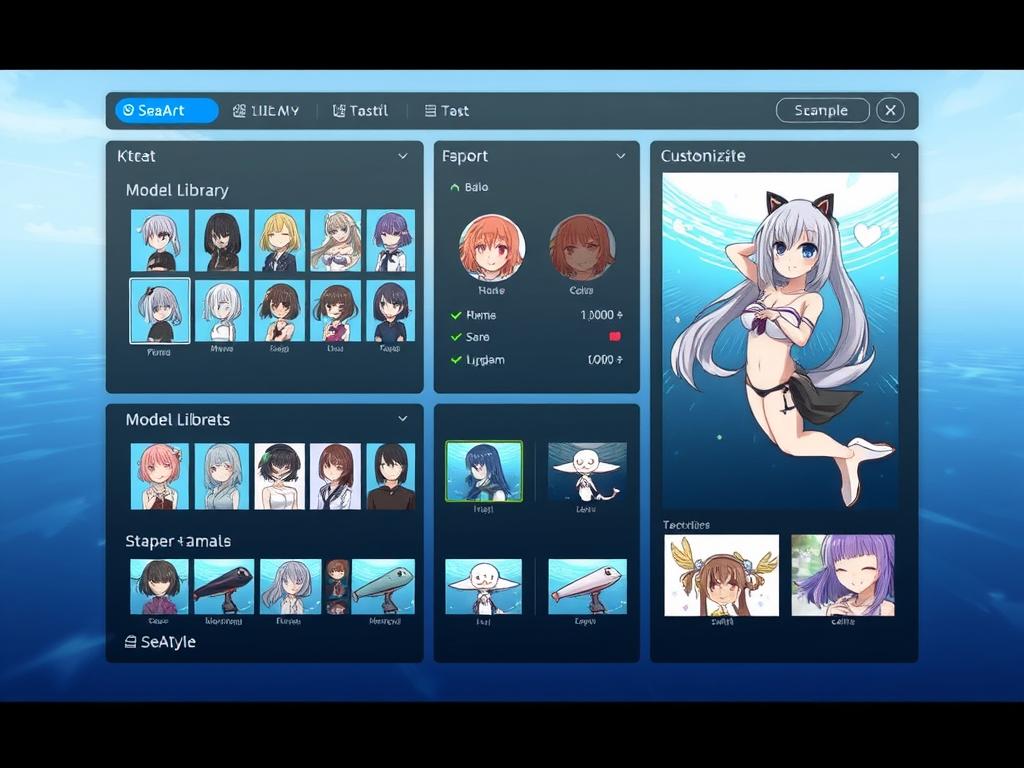This screenshot has width=1024, height=768.
Task: Select pale green whale in Staper tamals
Action: pos(383,586)
